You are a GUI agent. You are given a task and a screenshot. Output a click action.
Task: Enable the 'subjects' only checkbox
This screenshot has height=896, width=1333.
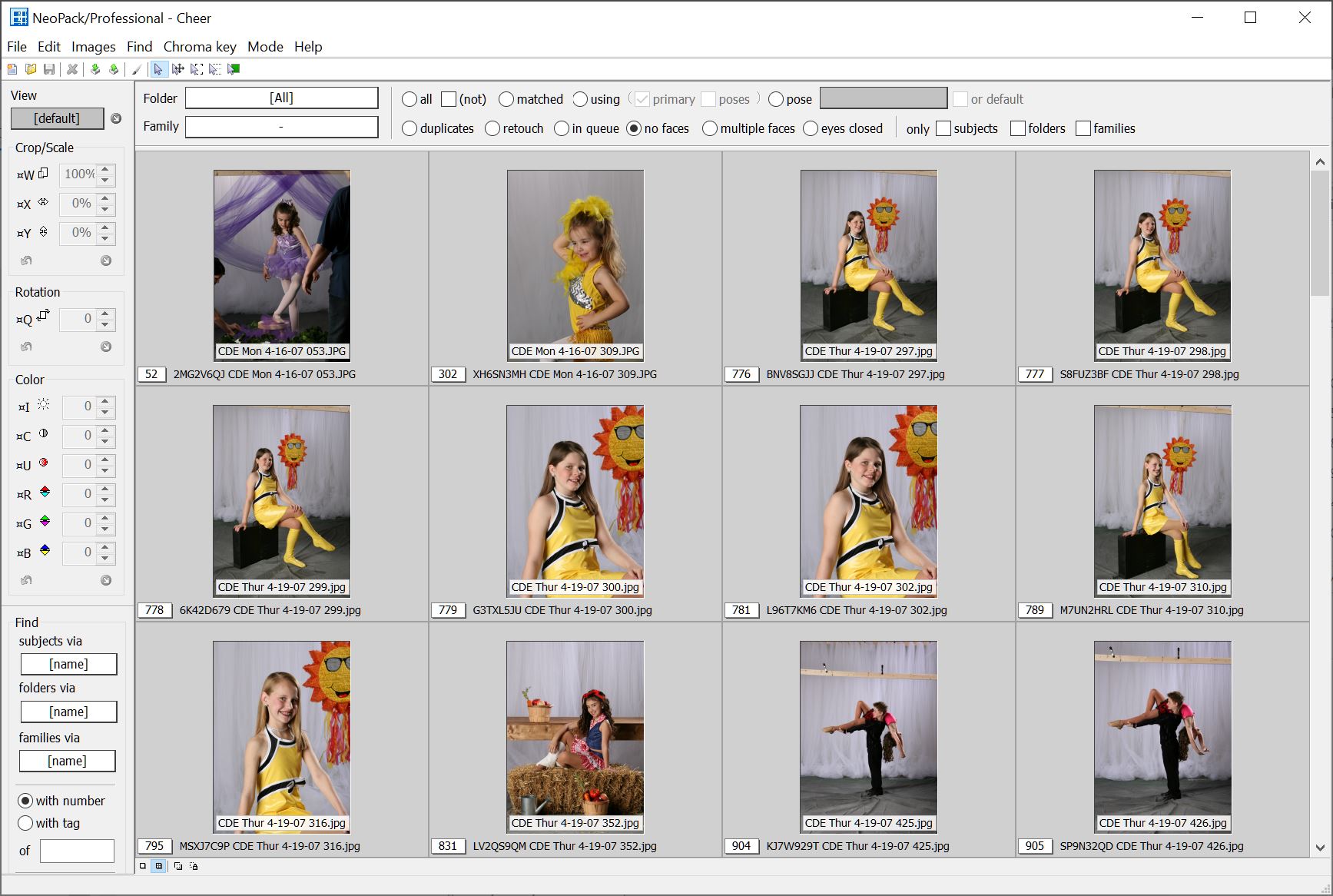[x=943, y=128]
